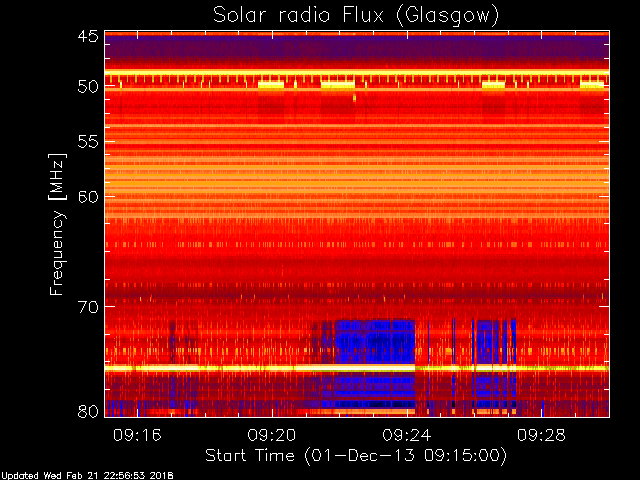Click the title 'Solar radio Flux (Glasgow)'
Viewport: 640px width, 480px height.
click(x=356, y=16)
